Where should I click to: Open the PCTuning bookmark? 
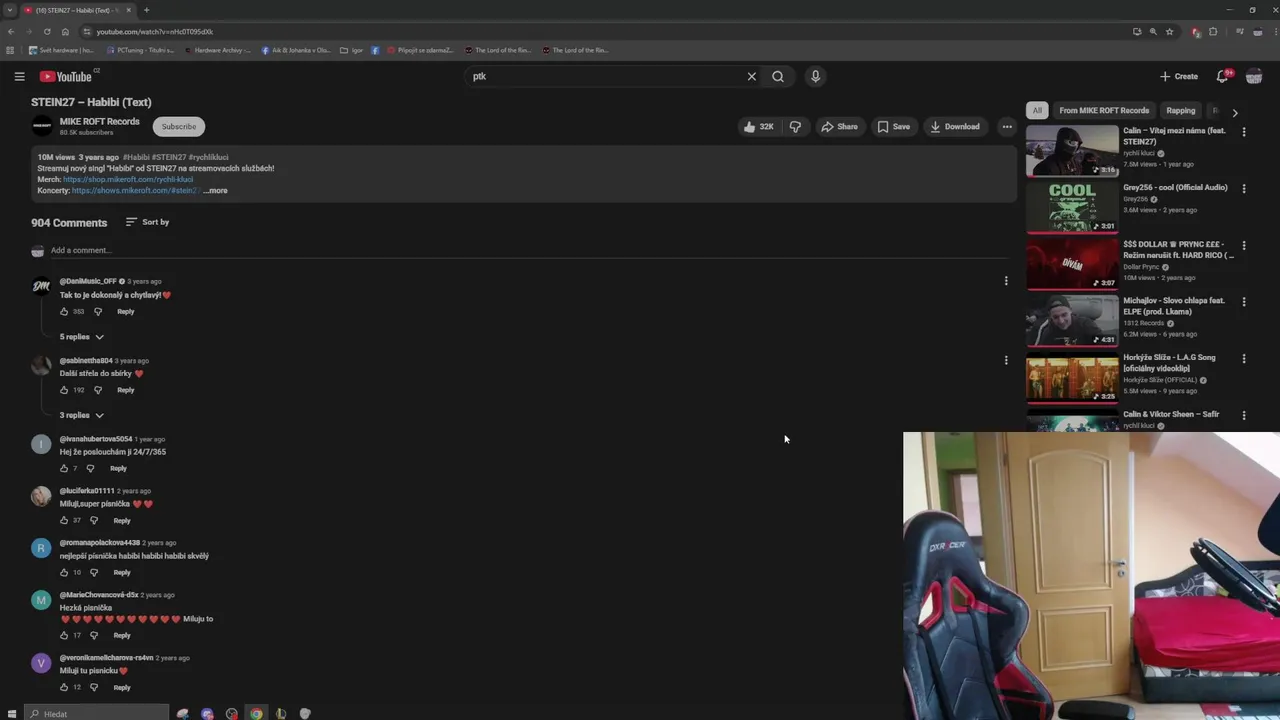139,50
